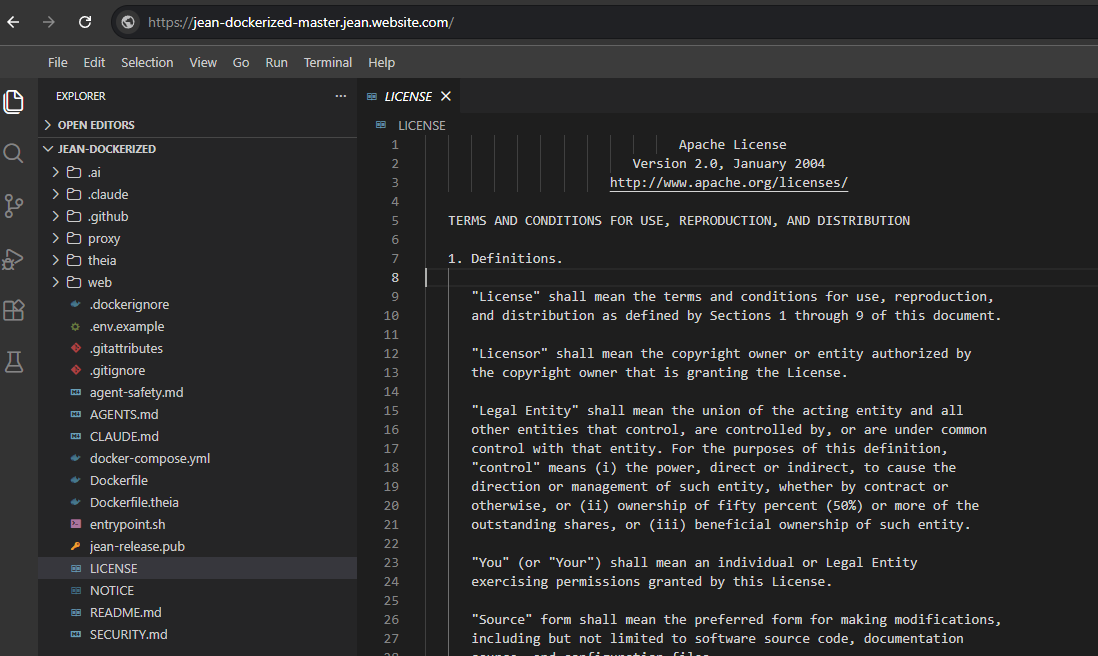Click the EXPLORER panel title
Image resolution: width=1098 pixels, height=656 pixels.
pyautogui.click(x=81, y=96)
